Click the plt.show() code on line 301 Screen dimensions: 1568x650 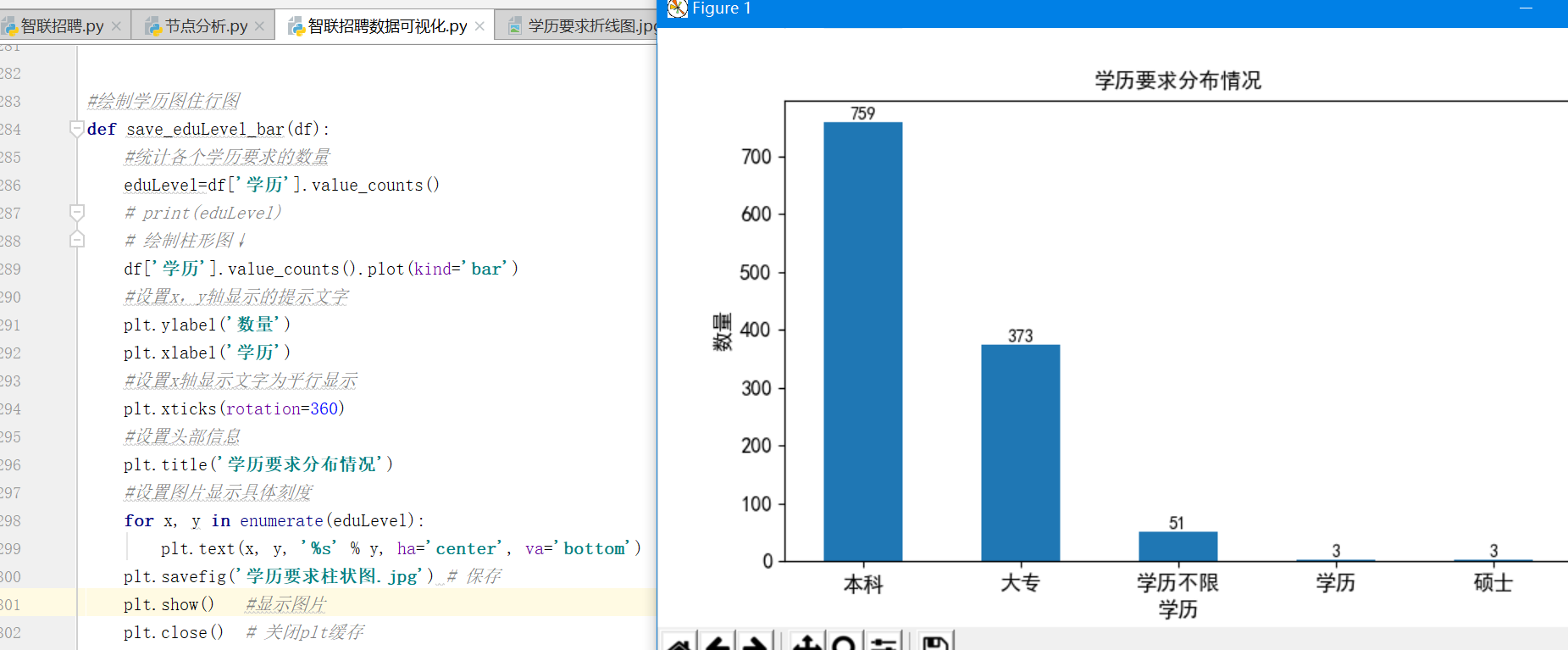point(169,604)
